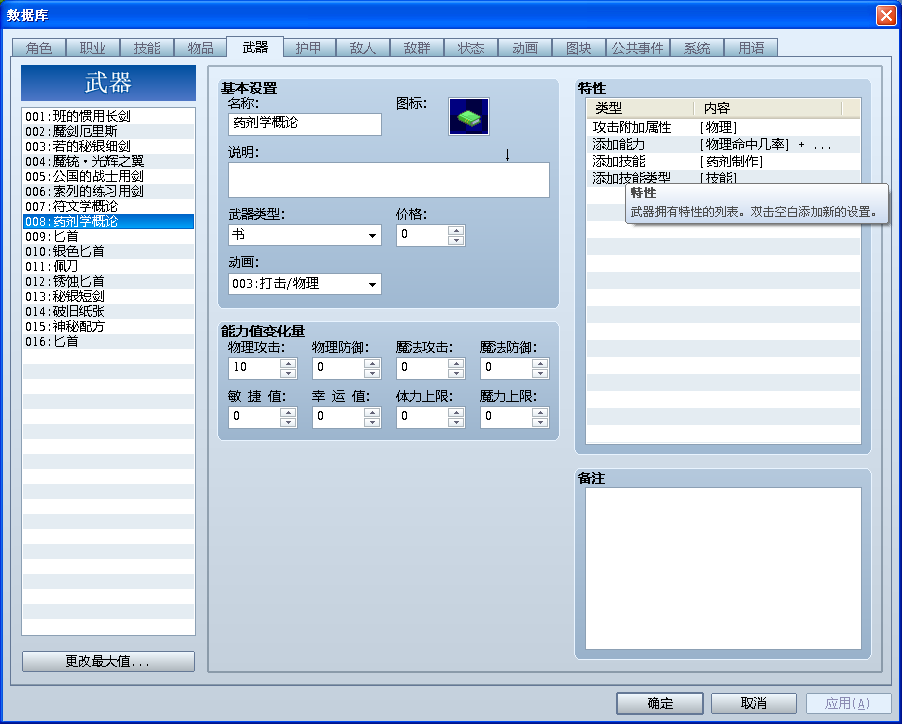Close the 数据库 window
902x724 pixels.
click(886, 15)
